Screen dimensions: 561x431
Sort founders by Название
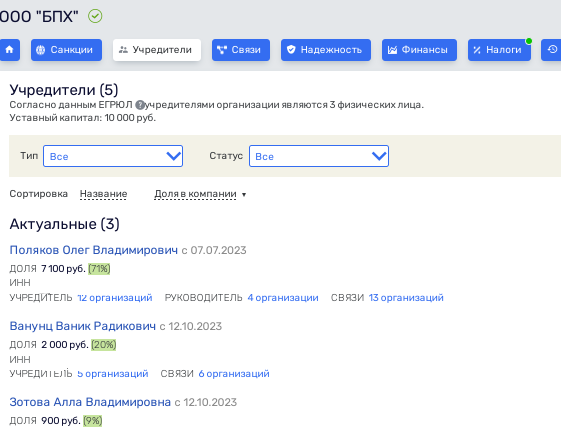pyautogui.click(x=103, y=194)
